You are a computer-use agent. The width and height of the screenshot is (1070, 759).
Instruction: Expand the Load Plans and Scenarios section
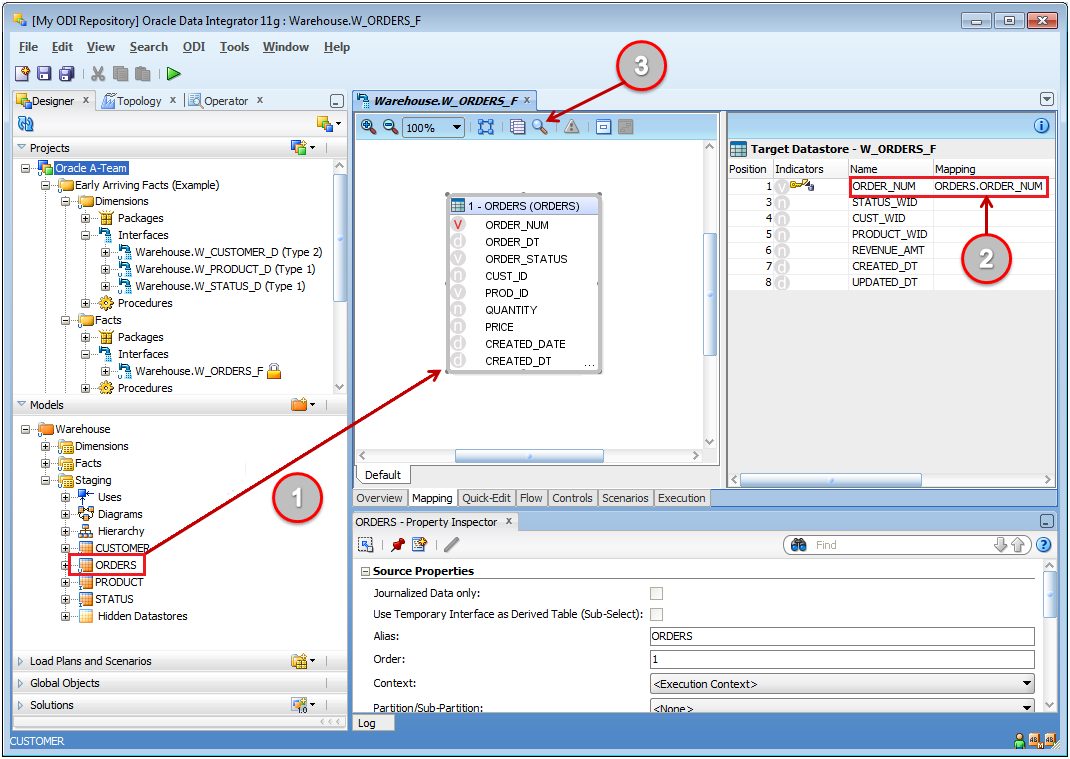[23, 662]
